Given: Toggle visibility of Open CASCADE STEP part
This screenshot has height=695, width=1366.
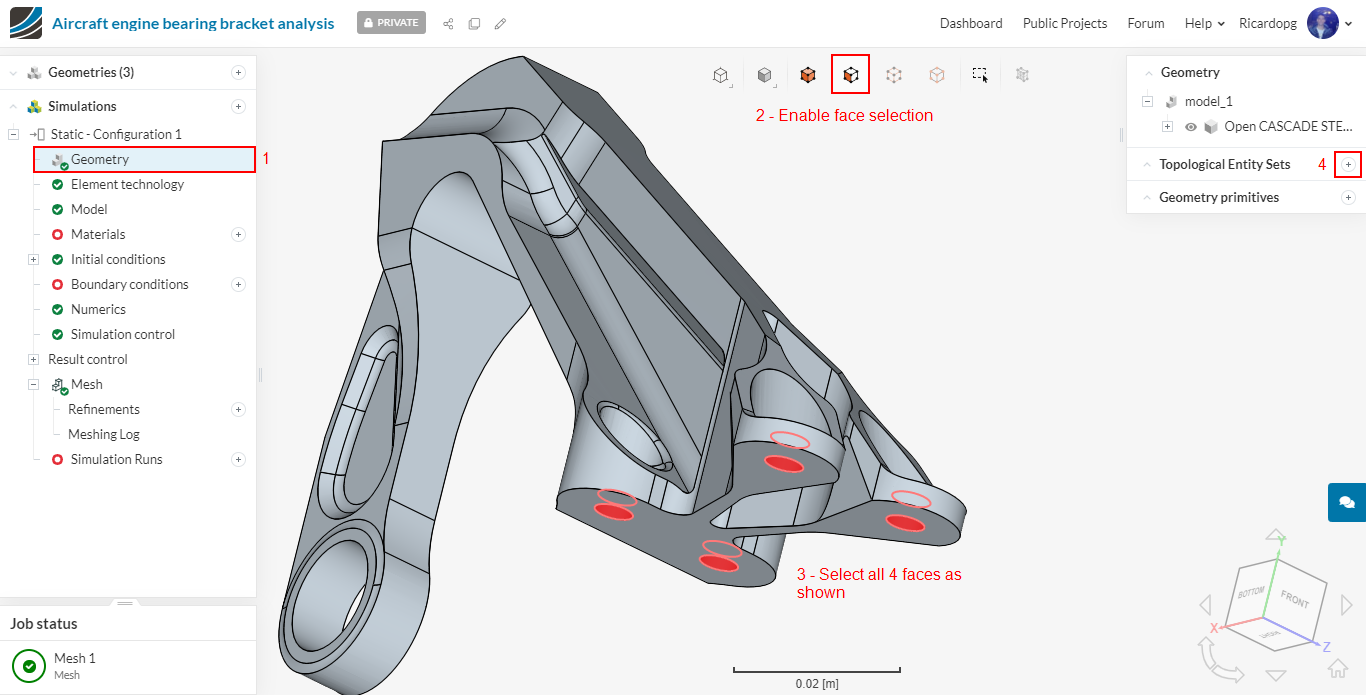Looking at the screenshot, I should [x=1191, y=127].
